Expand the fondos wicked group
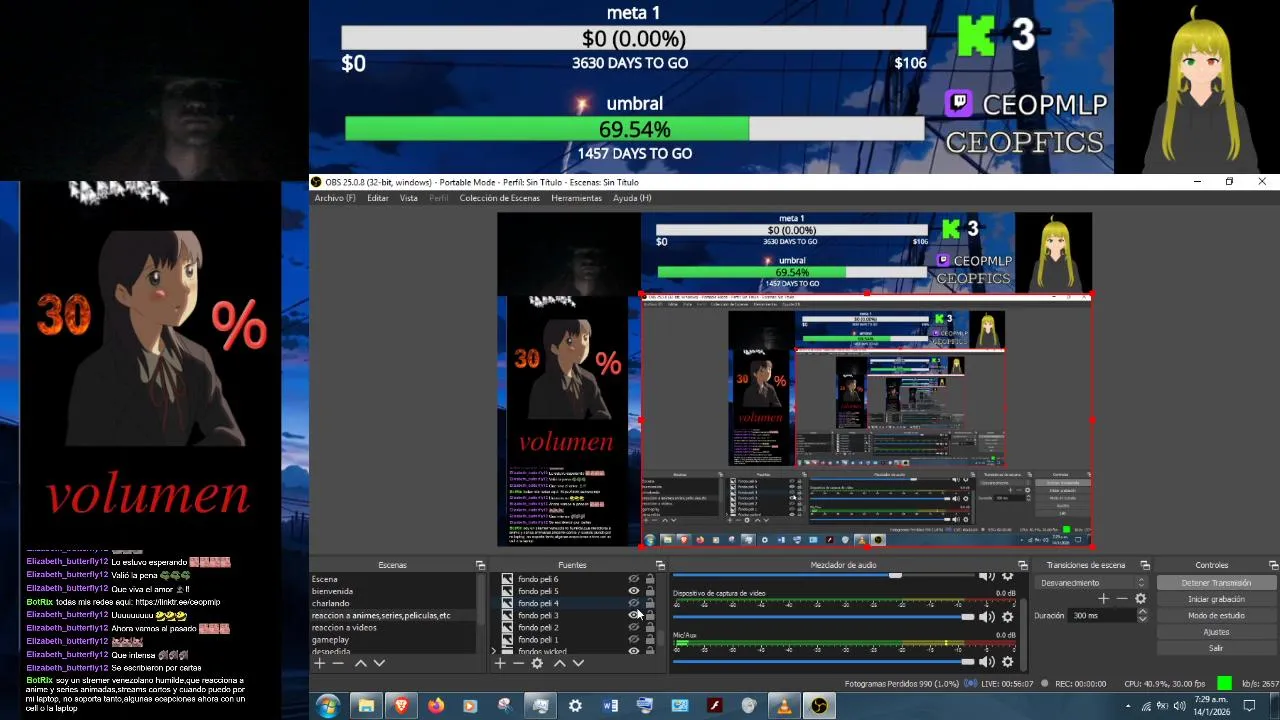Screen dimensions: 1280x720 [x=494, y=651]
